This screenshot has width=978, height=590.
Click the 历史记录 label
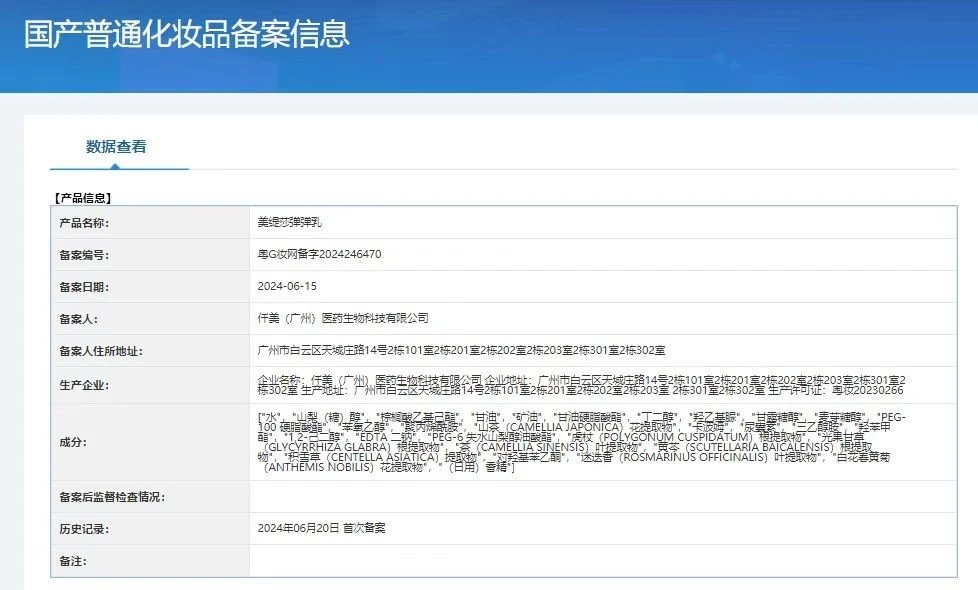(x=84, y=529)
